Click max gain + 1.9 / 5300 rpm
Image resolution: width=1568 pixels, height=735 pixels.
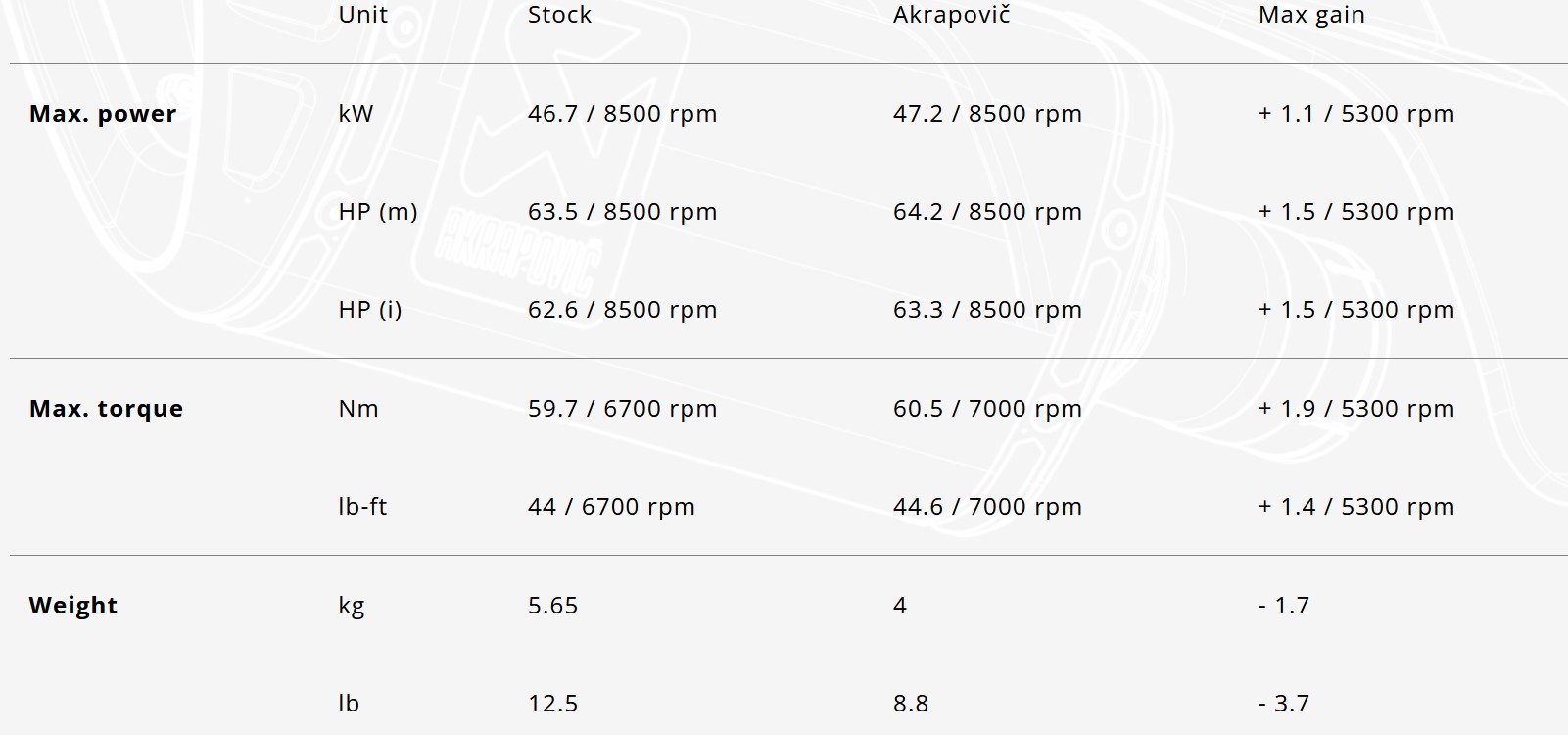[x=1355, y=409]
